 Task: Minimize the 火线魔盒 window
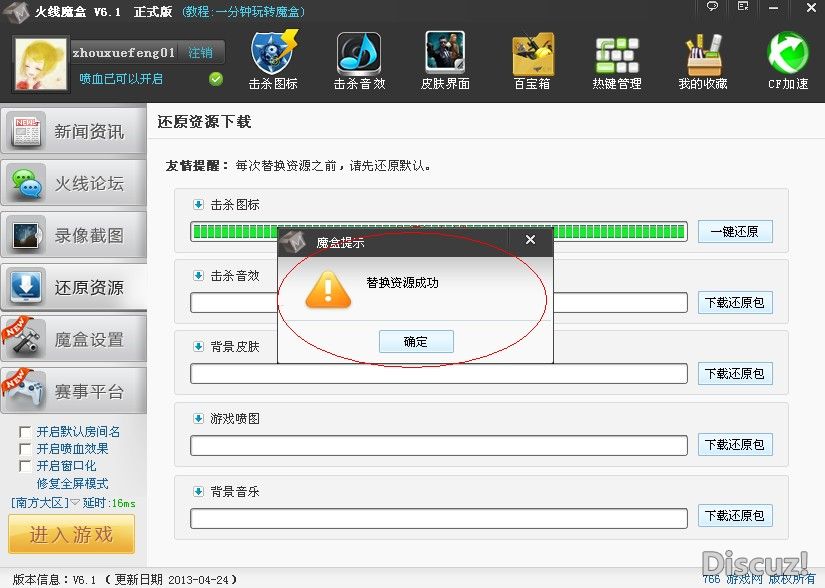pos(773,8)
